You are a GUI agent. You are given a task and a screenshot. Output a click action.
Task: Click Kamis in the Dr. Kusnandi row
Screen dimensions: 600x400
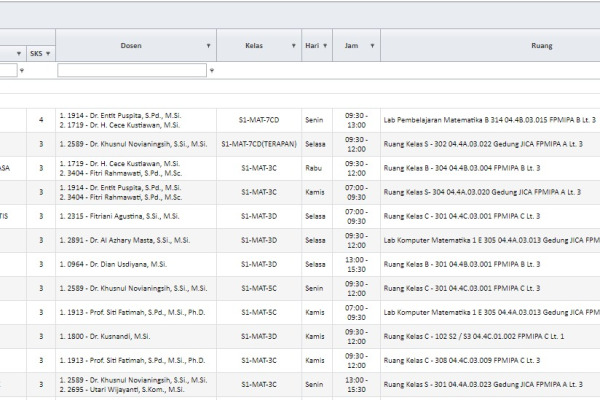315,336
